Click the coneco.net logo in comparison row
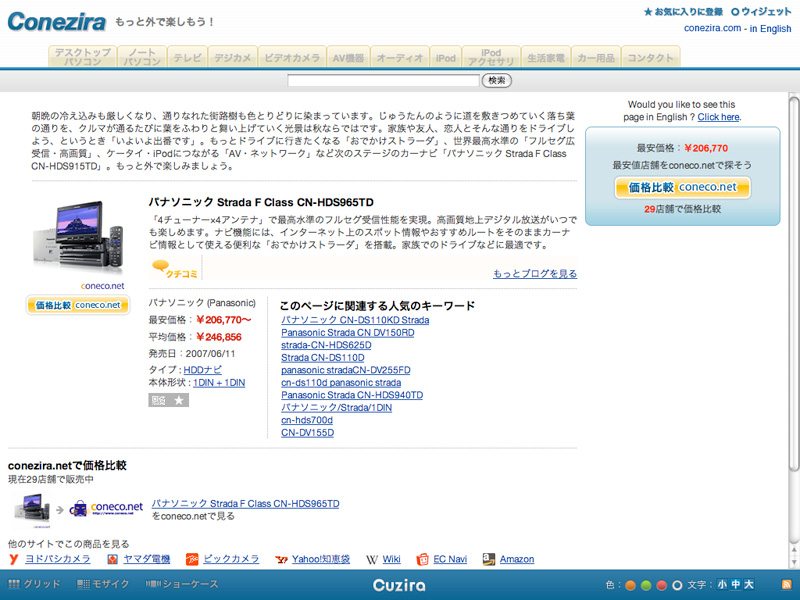Screen dimensions: 800x600 click(107, 508)
